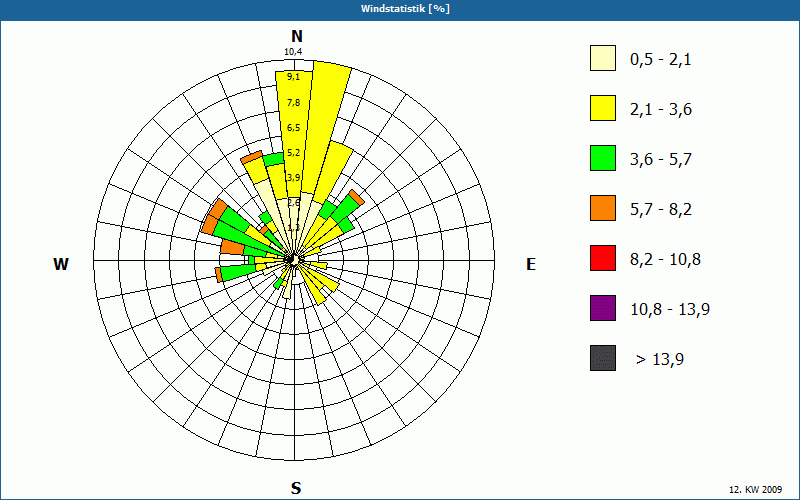Click the N compass label

point(297,36)
